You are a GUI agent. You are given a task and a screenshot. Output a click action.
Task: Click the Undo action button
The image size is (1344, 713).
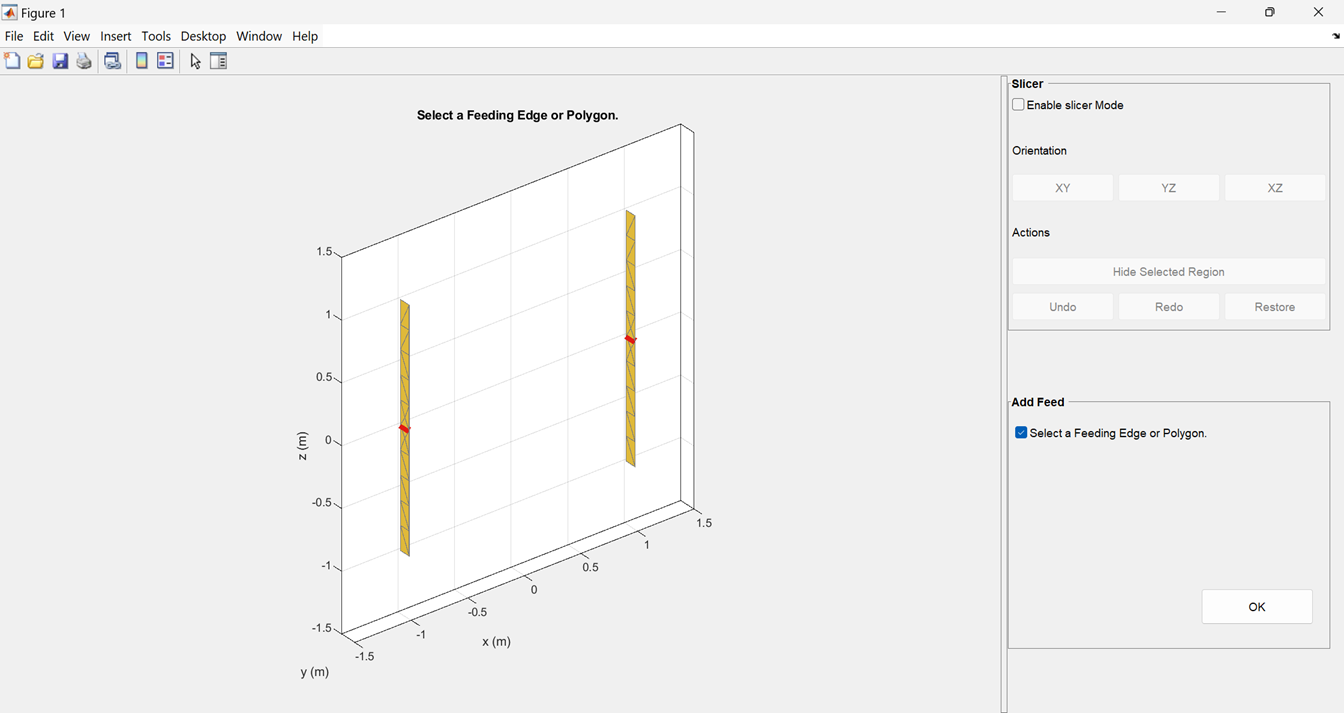point(1062,306)
